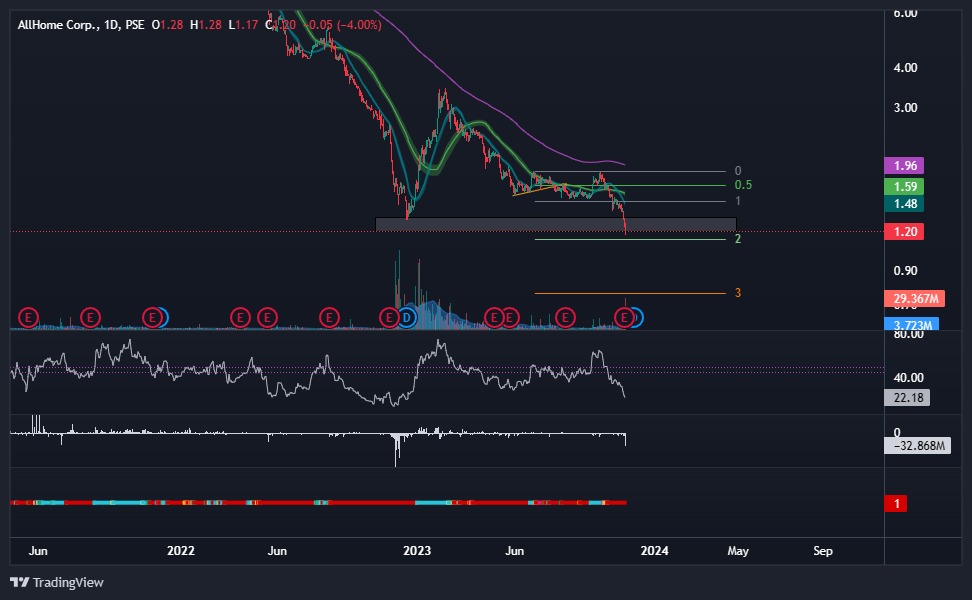
Task: Click the TradingView logo in the corner
Action: pos(55,581)
